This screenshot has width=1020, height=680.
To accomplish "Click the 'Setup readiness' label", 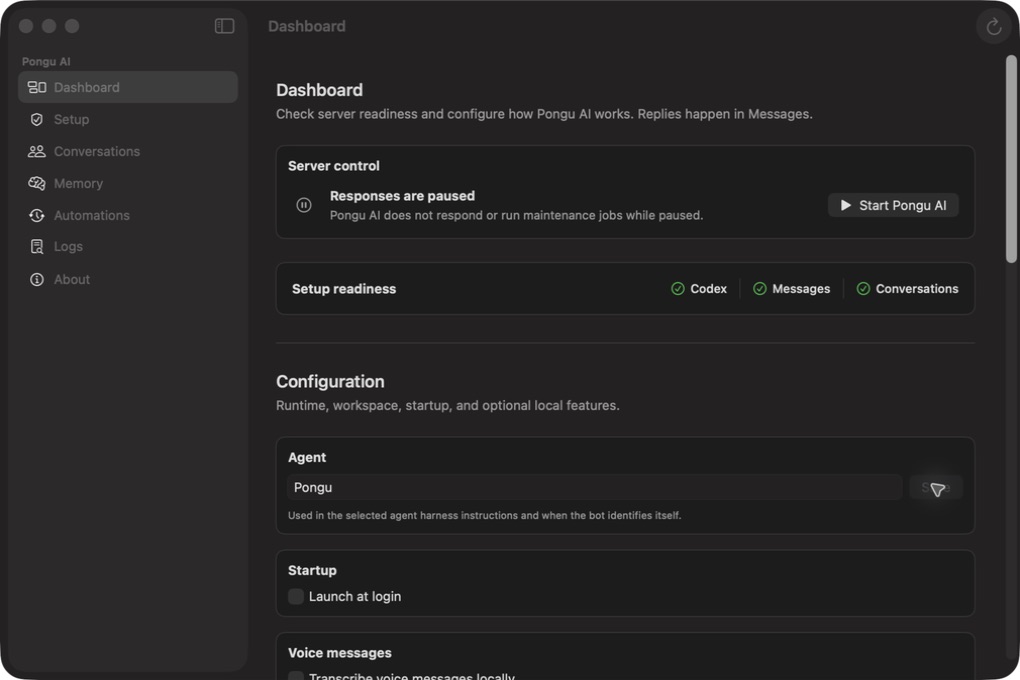I will coord(343,289).
